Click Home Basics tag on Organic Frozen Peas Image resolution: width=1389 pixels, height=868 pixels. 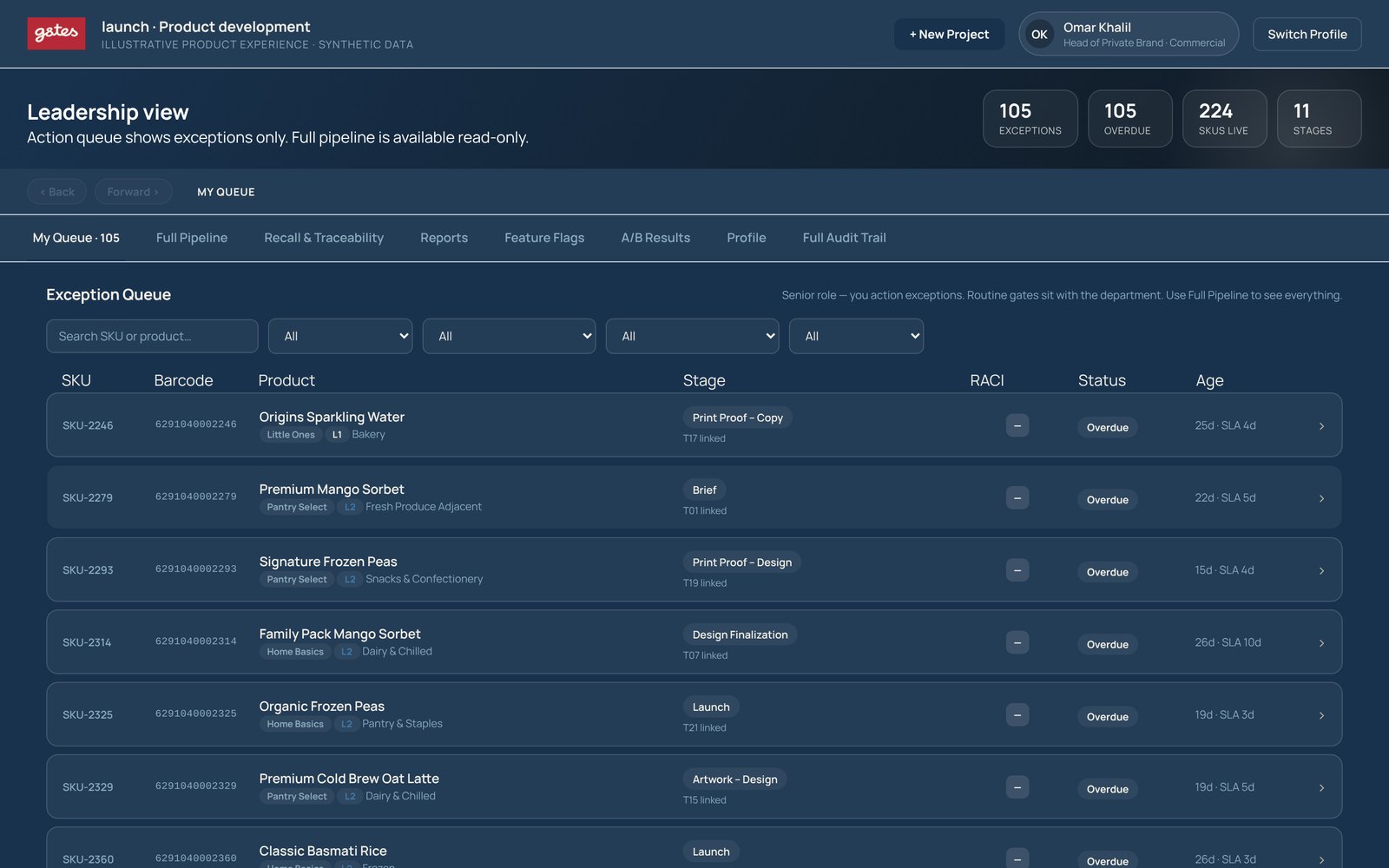295,724
